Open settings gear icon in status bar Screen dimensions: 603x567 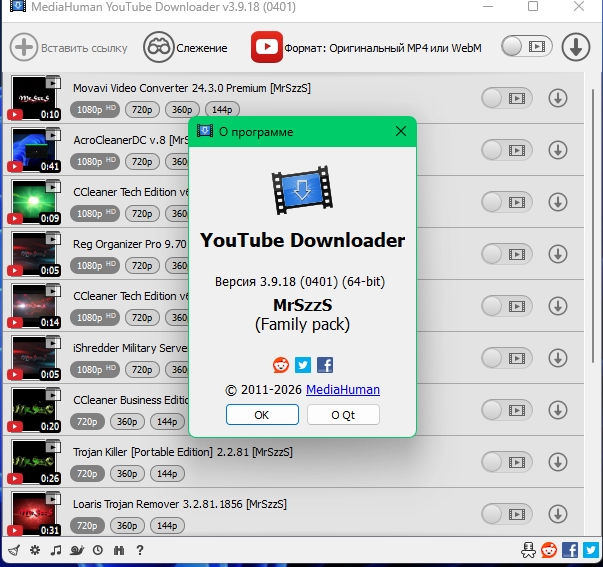(34, 550)
